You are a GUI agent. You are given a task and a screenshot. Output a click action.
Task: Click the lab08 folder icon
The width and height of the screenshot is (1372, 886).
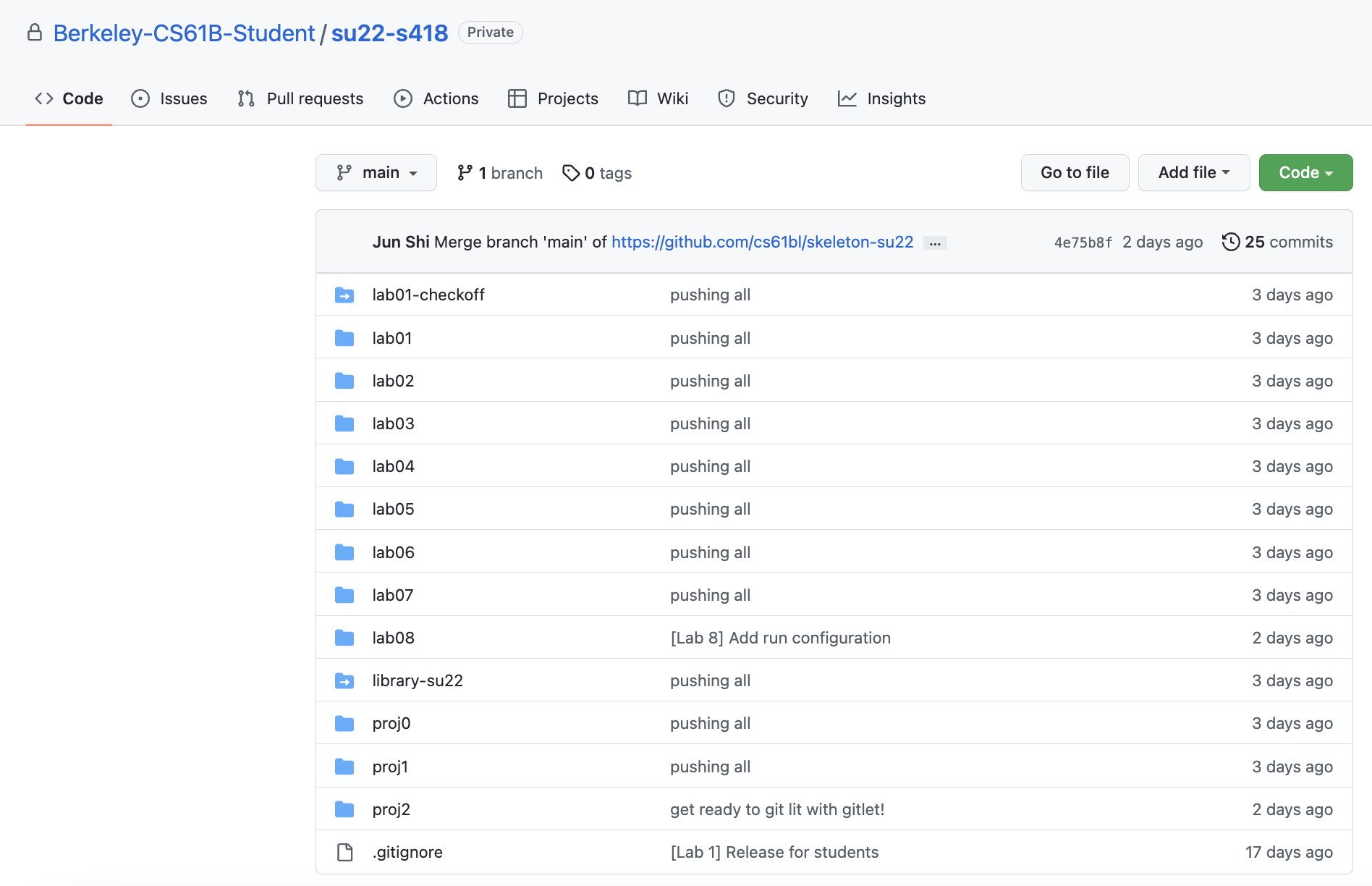click(x=344, y=638)
